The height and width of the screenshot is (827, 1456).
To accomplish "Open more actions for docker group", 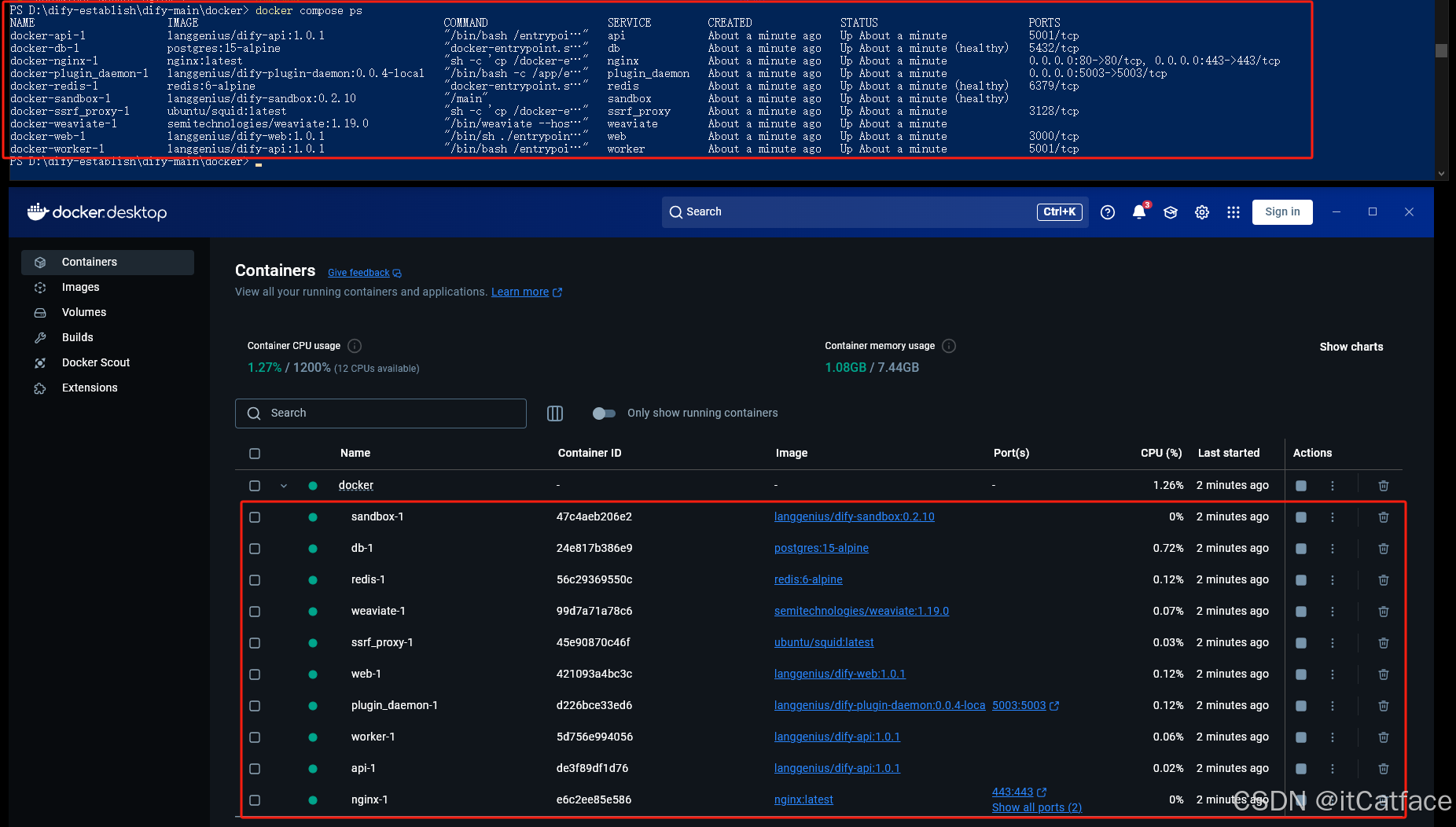I will 1333,486.
